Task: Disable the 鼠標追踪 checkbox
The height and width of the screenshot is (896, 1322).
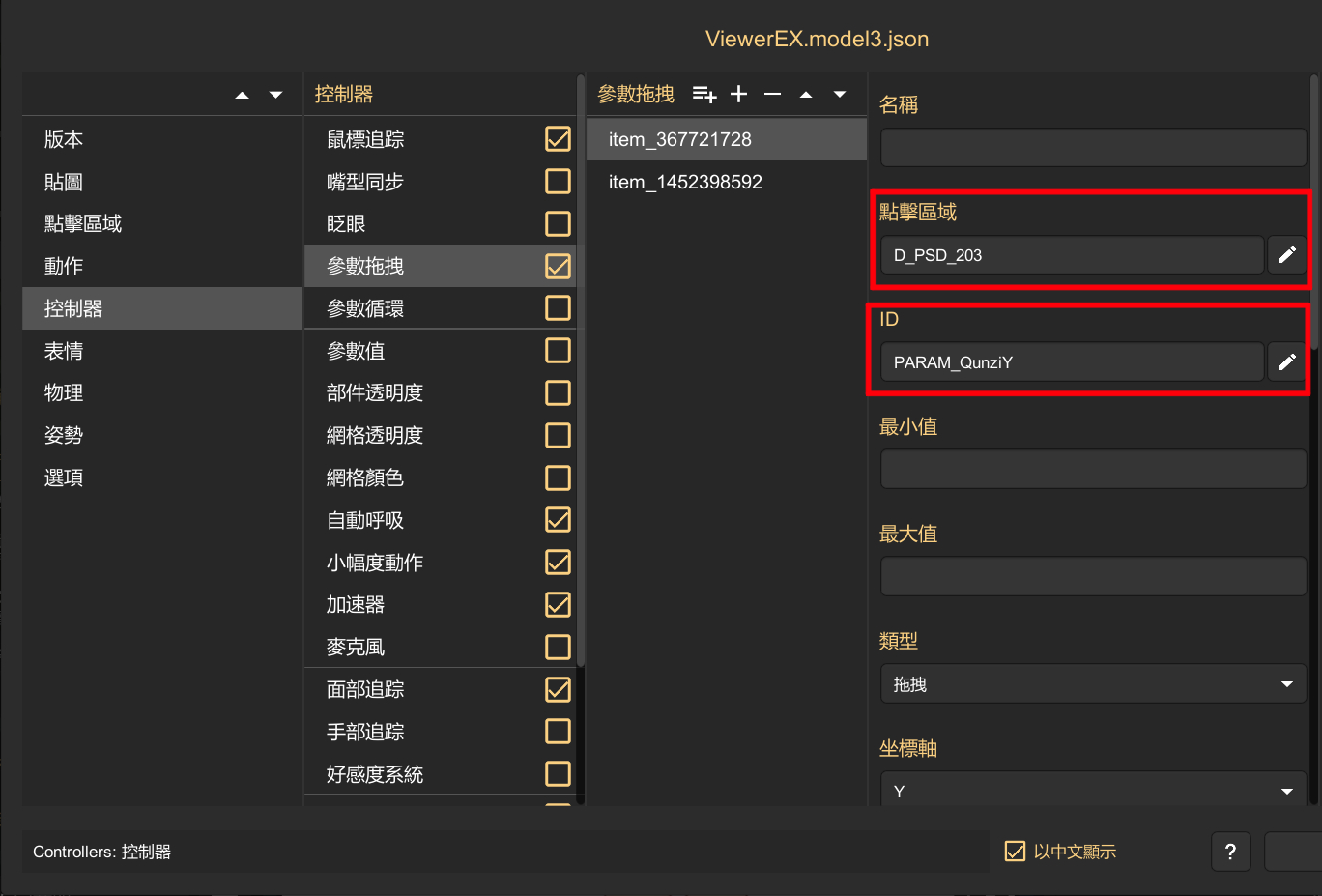Action: click(x=558, y=139)
